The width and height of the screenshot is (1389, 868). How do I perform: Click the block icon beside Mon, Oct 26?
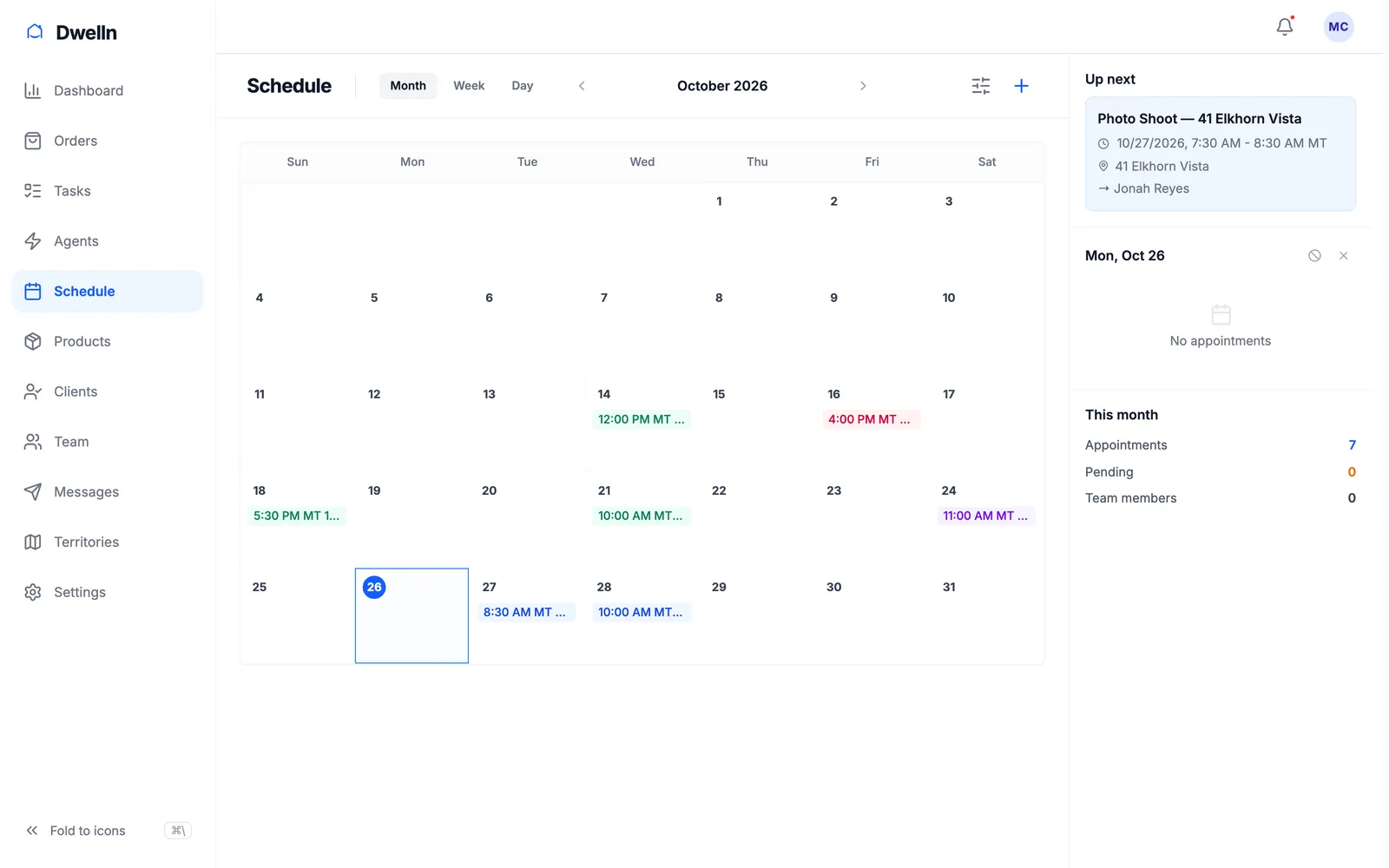tap(1314, 256)
